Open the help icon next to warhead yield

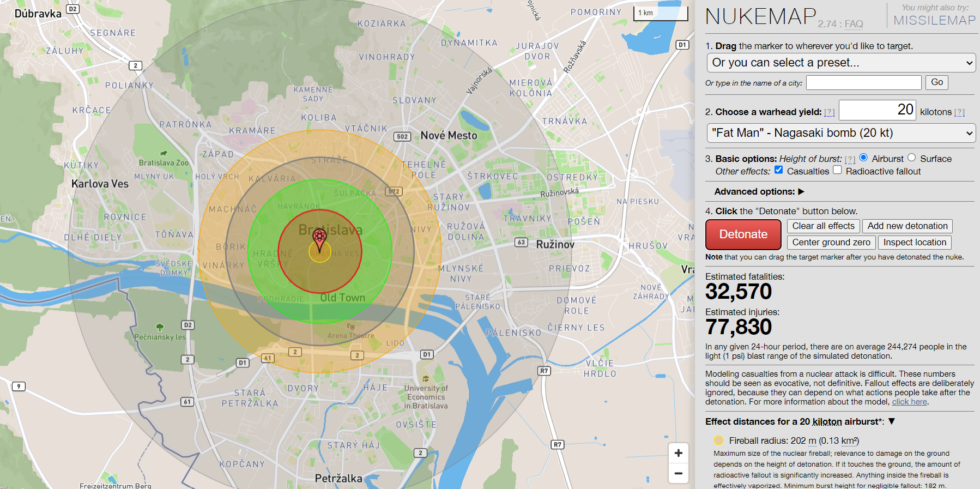(829, 112)
